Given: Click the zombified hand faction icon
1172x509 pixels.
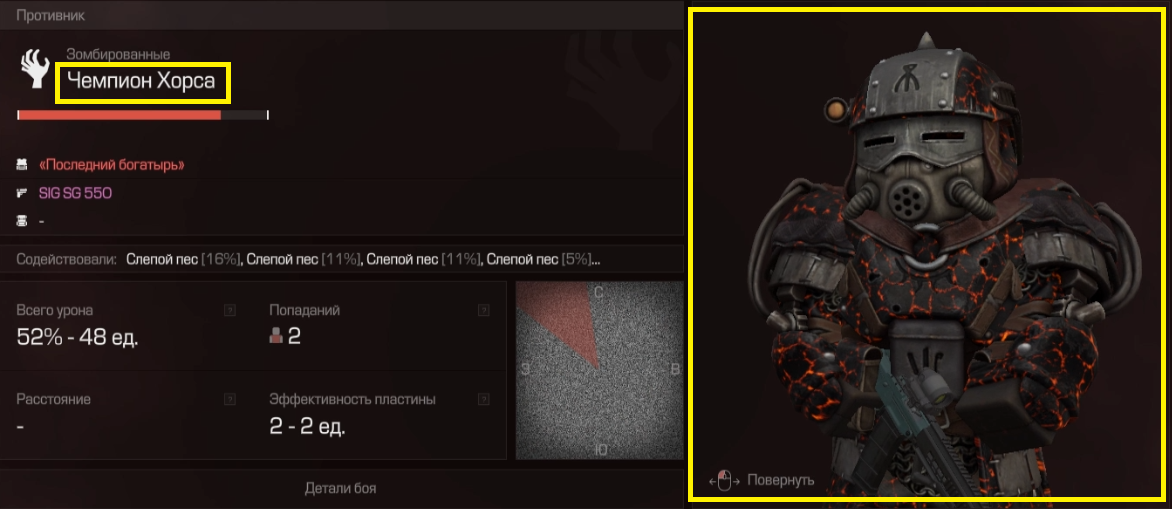Looking at the screenshot, I should click(x=32, y=70).
